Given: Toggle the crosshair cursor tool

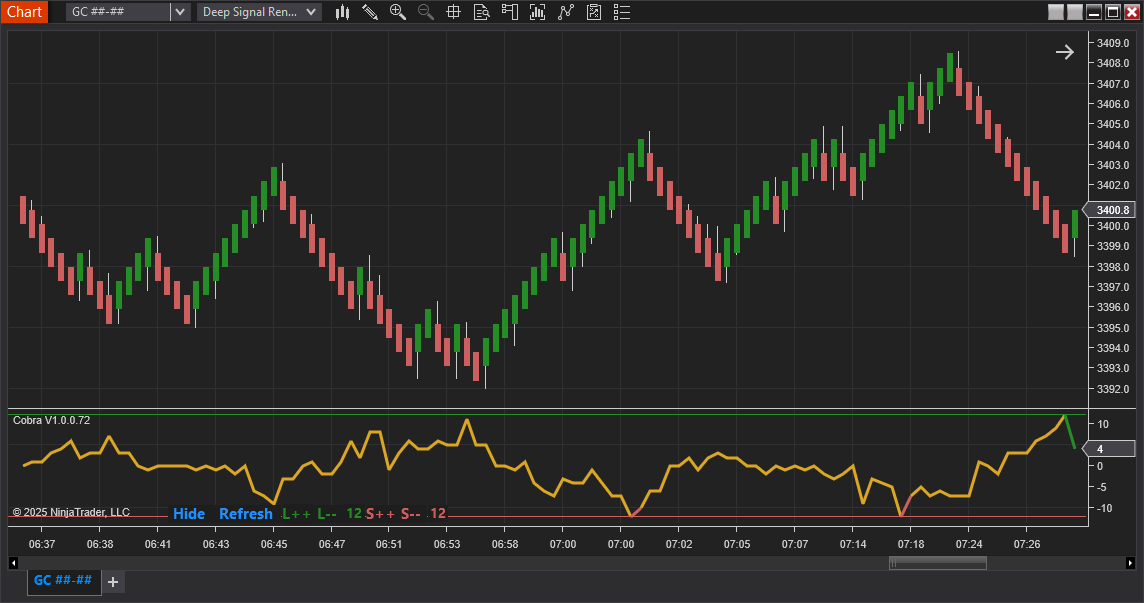Looking at the screenshot, I should point(453,12).
